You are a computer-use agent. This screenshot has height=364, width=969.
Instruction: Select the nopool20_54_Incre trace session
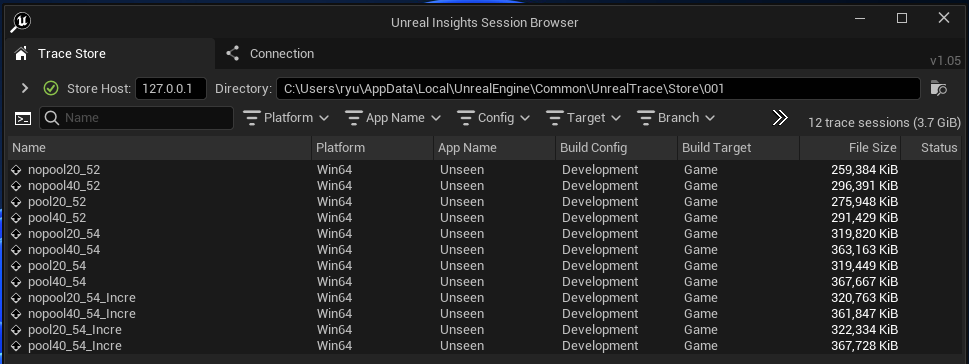click(x=485, y=298)
